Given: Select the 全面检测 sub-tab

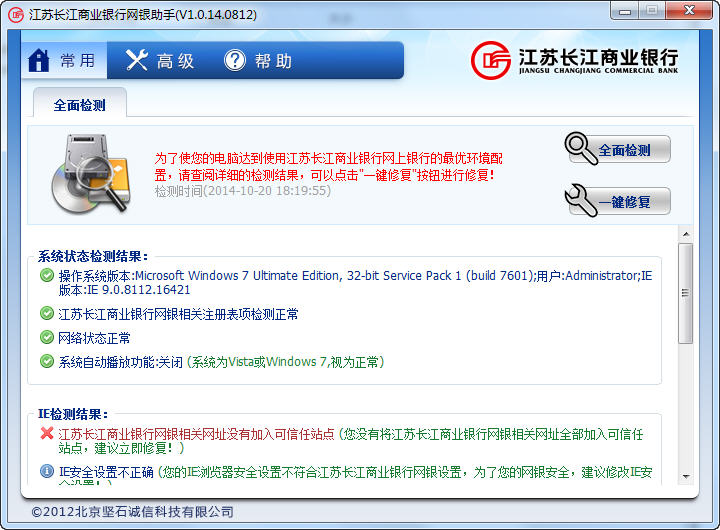Looking at the screenshot, I should coord(80,105).
